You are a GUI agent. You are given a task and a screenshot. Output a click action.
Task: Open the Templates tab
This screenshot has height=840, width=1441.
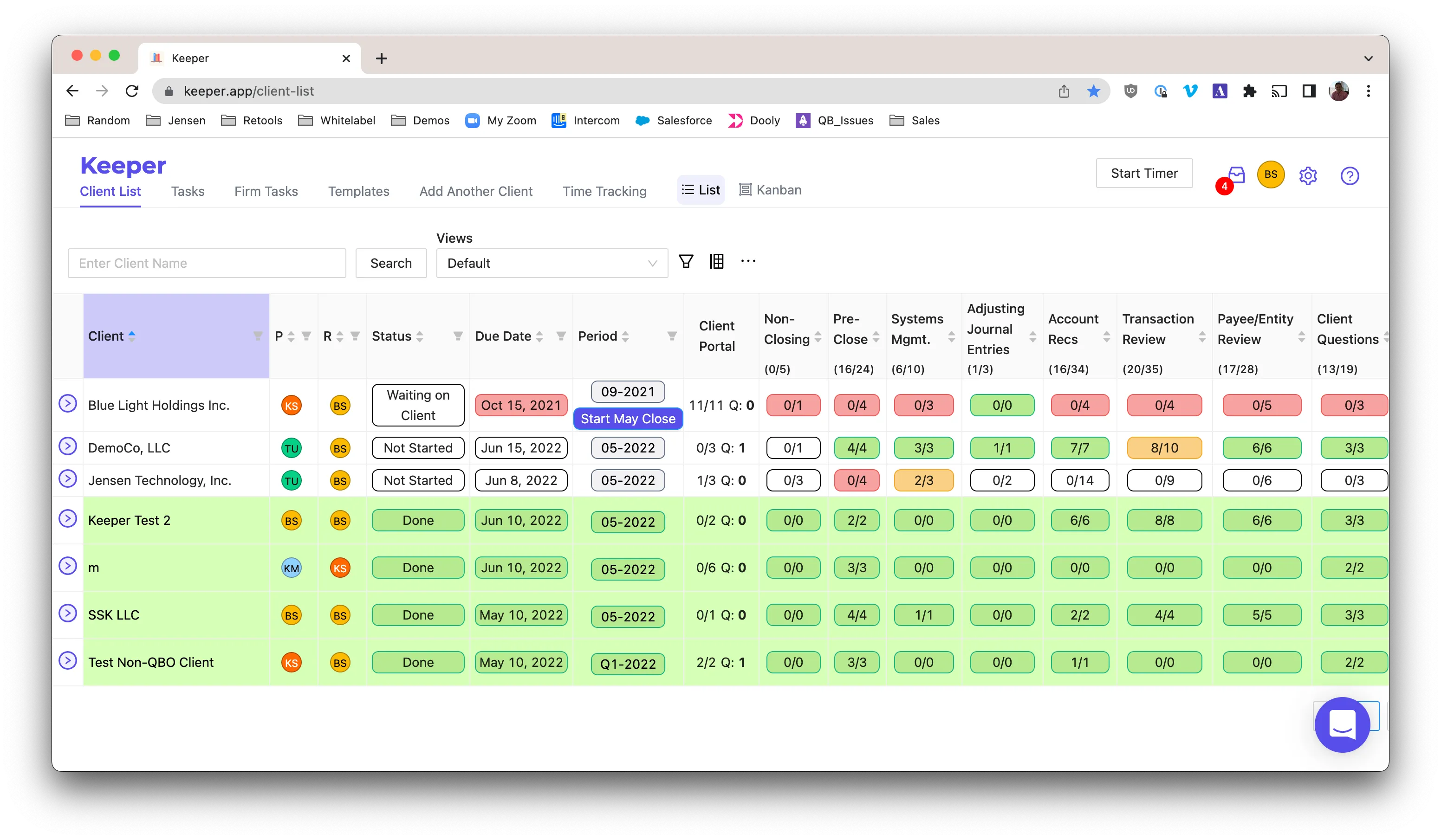(358, 192)
